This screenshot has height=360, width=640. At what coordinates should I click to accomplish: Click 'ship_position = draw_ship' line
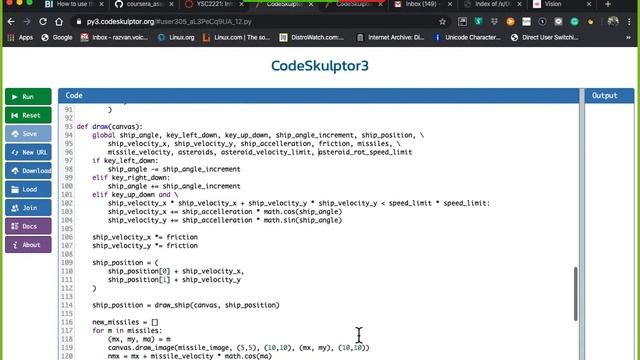point(186,305)
